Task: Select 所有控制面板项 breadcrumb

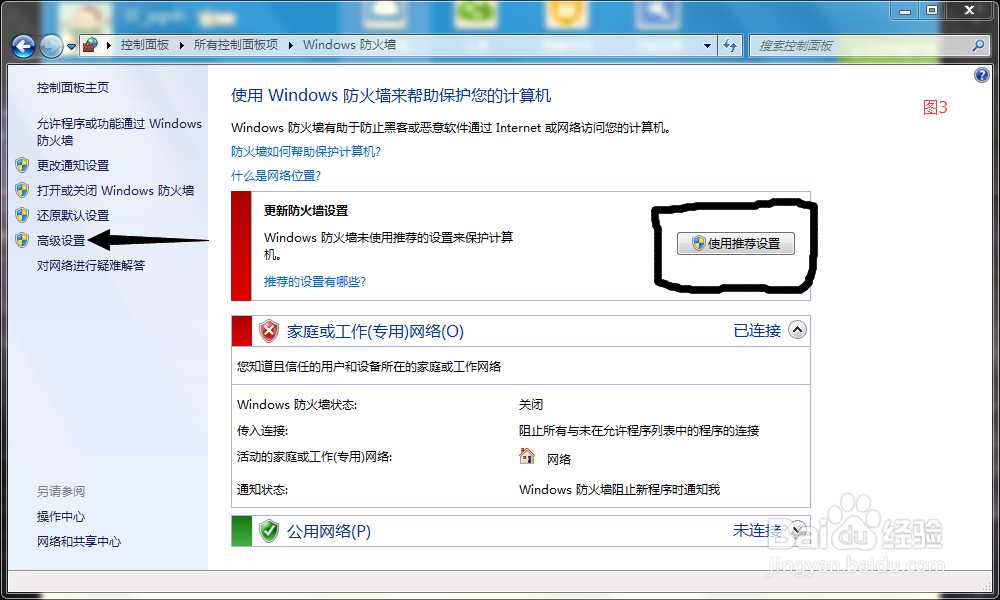Action: point(236,45)
